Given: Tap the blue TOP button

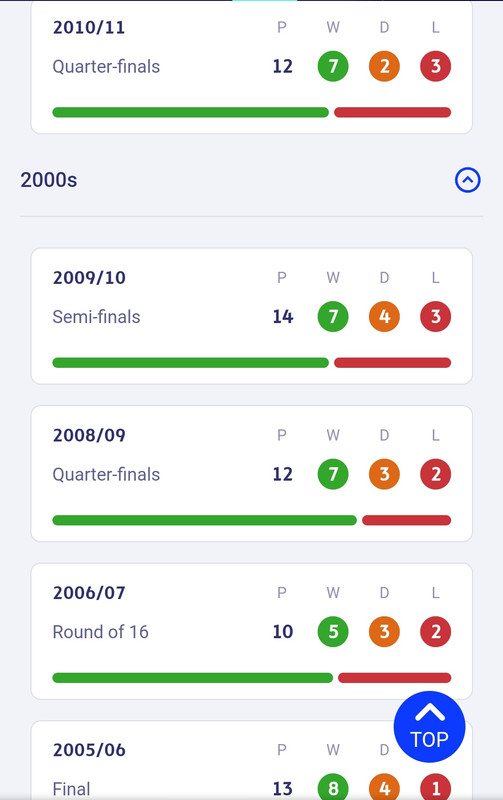Looking at the screenshot, I should coord(430,727).
